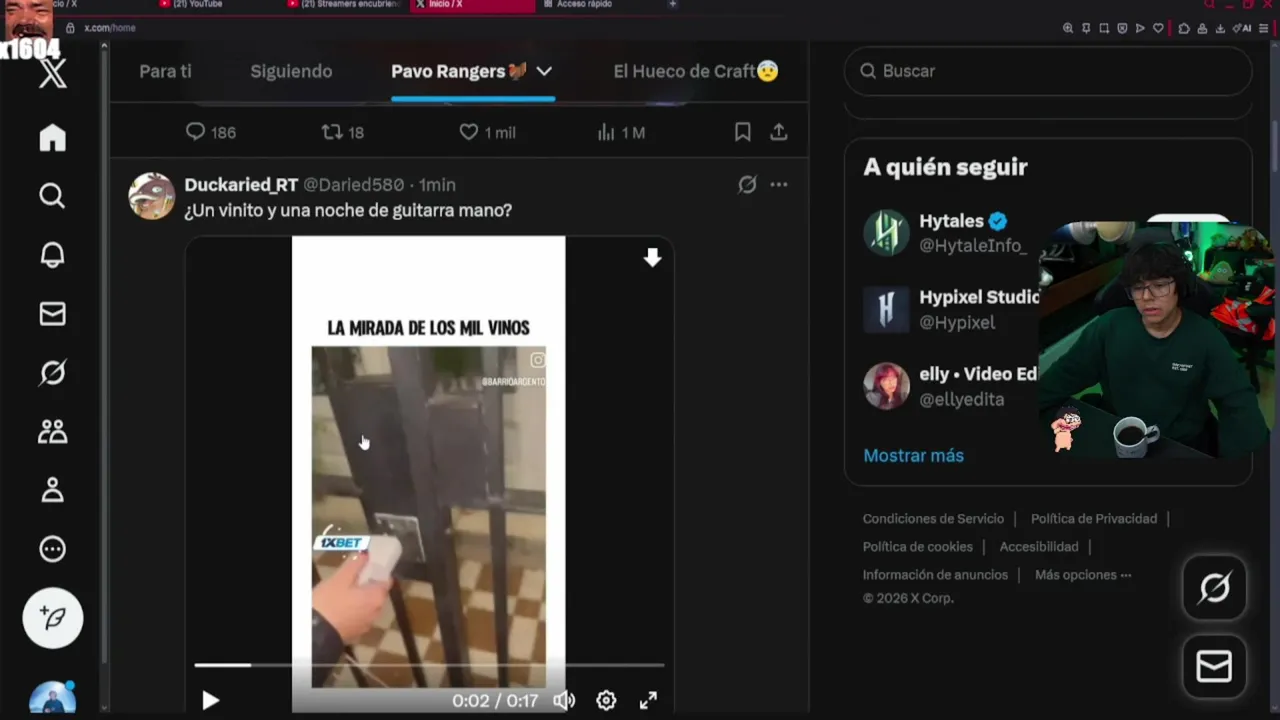
Task: Compose a new post with feather button
Action: pyautogui.click(x=53, y=618)
